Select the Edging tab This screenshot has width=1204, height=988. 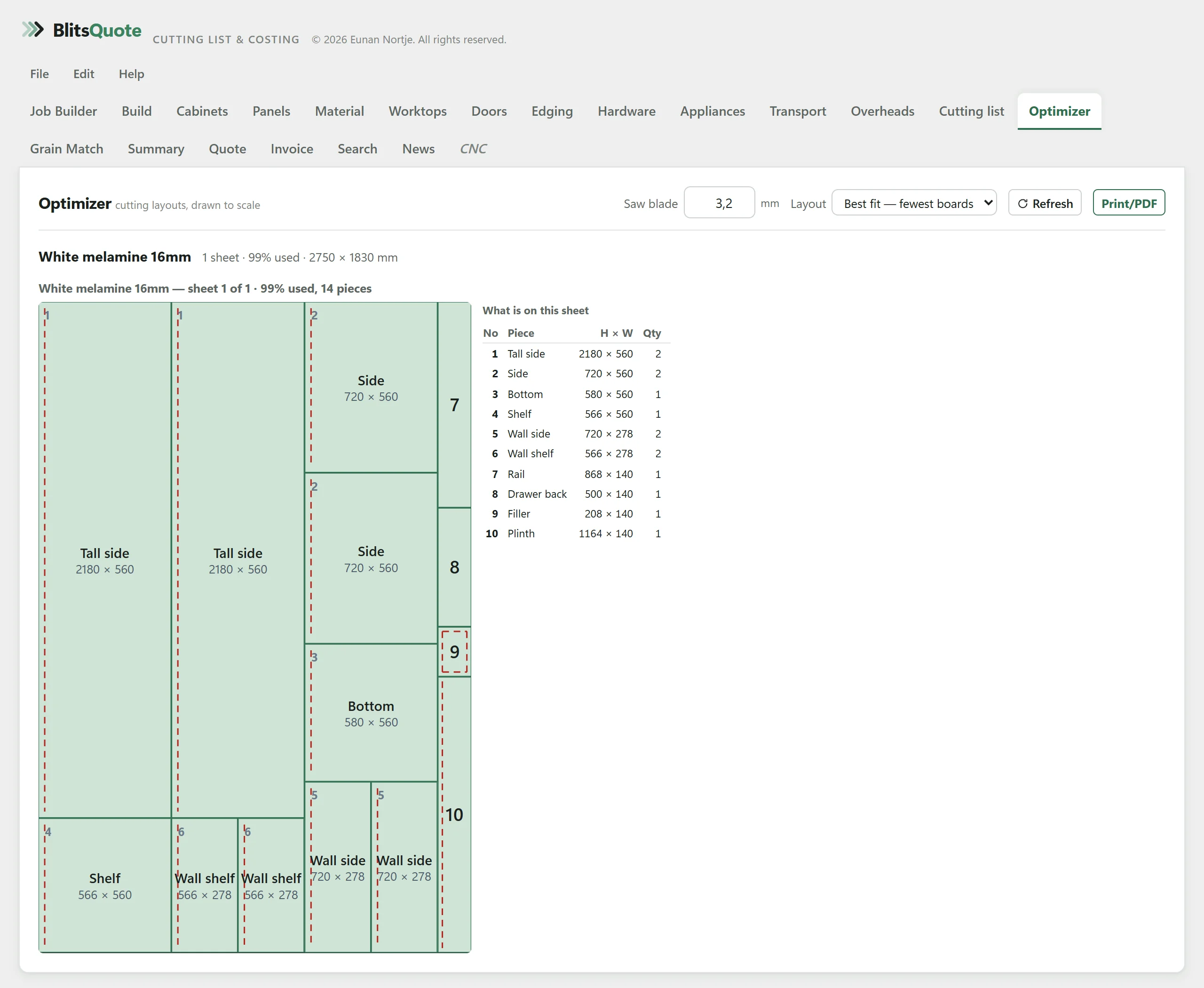pyautogui.click(x=552, y=111)
